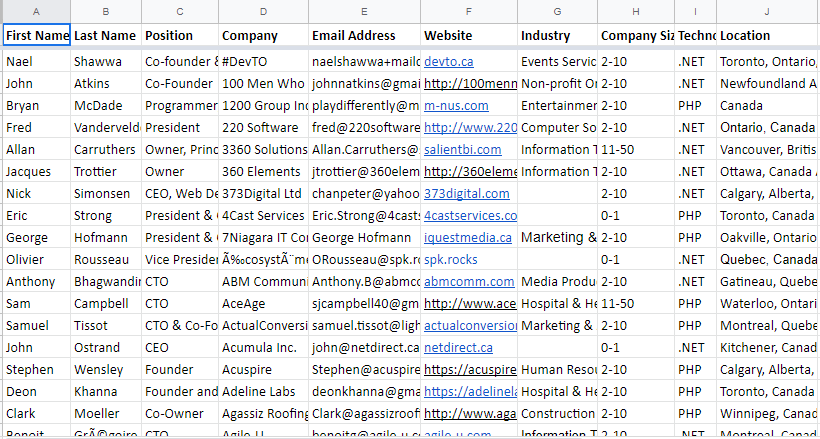
Task: Select the 'Ontario, Canada' location cell
Action: (x=767, y=128)
